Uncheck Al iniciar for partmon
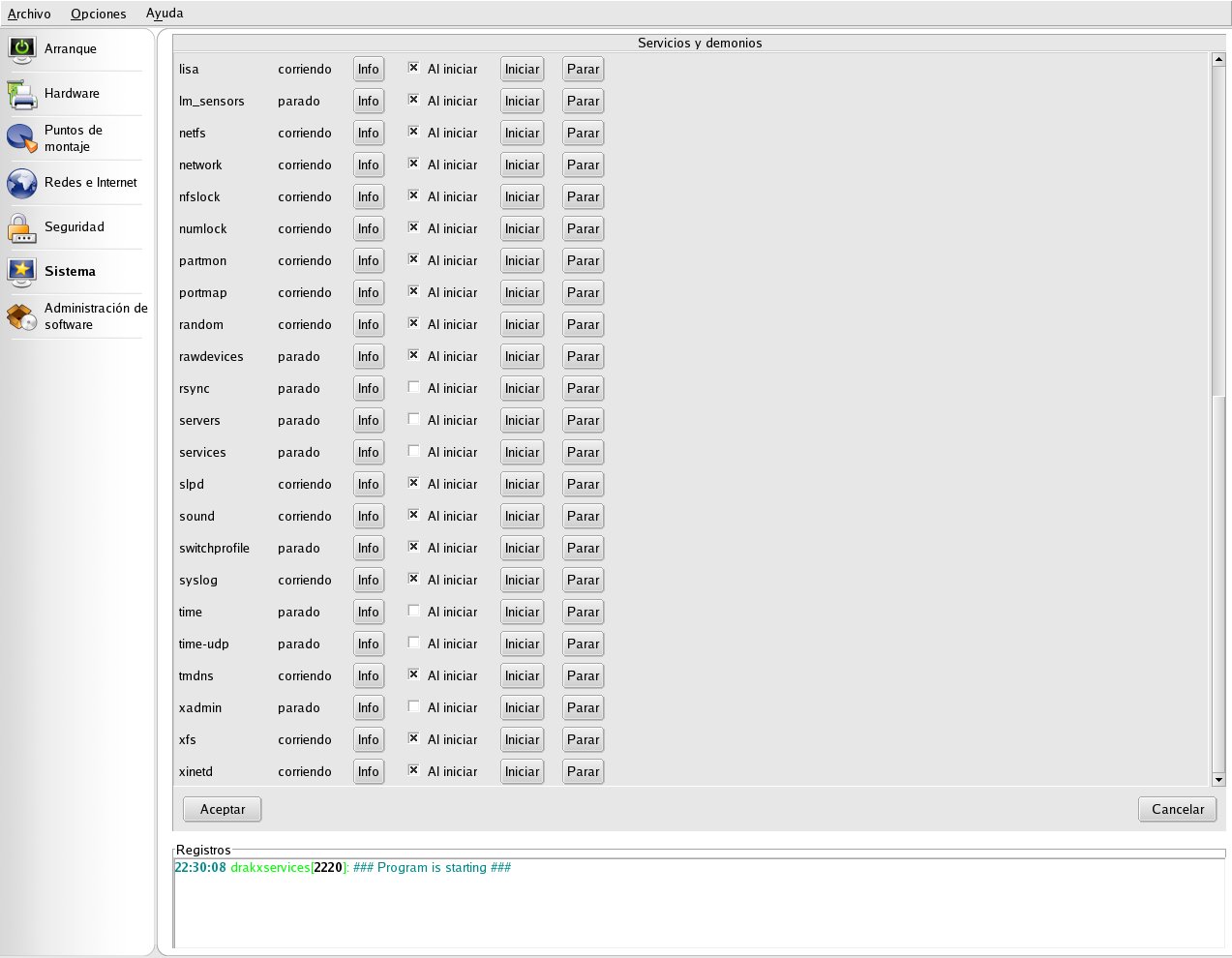1232x958 pixels. (413, 259)
